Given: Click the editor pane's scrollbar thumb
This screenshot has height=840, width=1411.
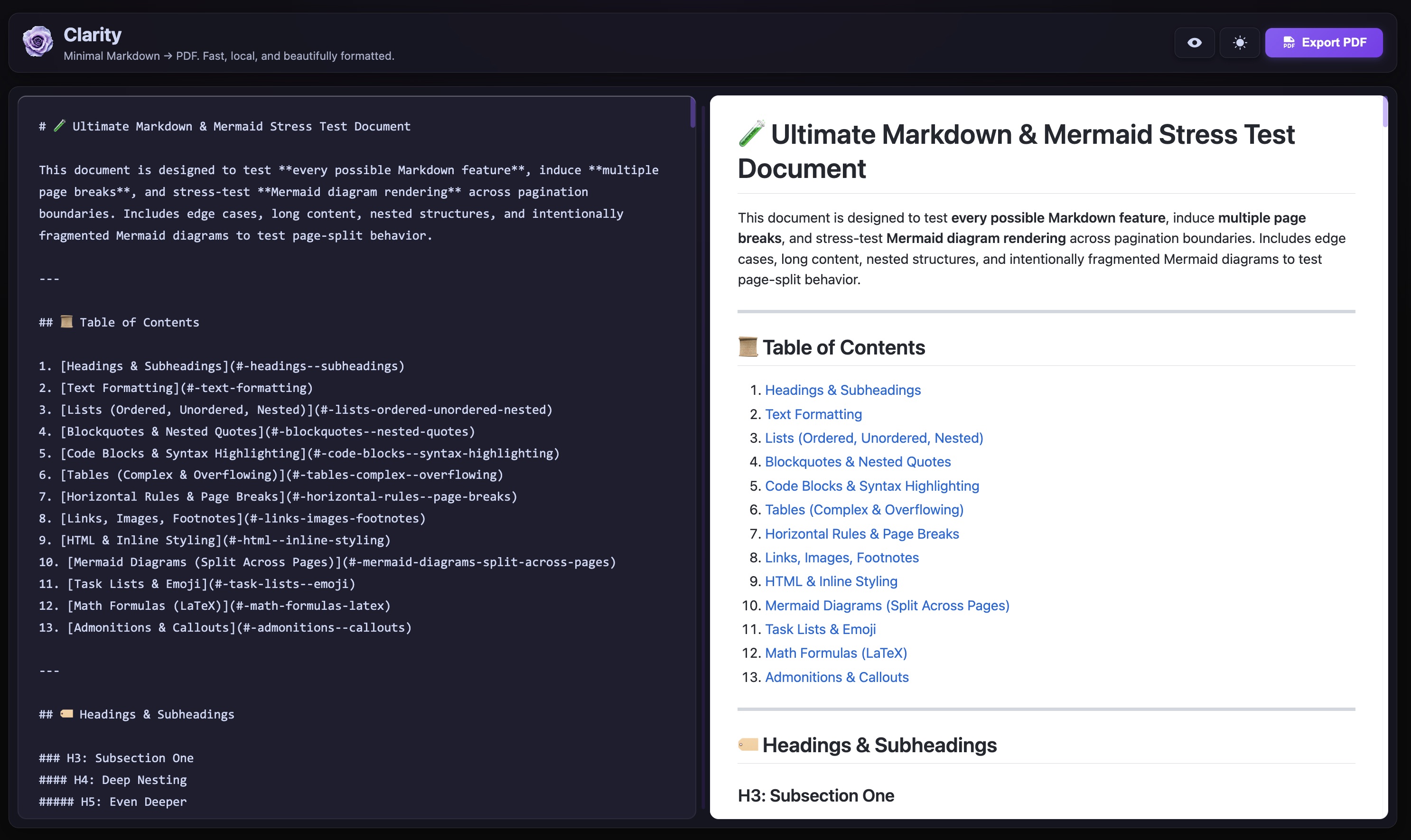Looking at the screenshot, I should pos(692,112).
